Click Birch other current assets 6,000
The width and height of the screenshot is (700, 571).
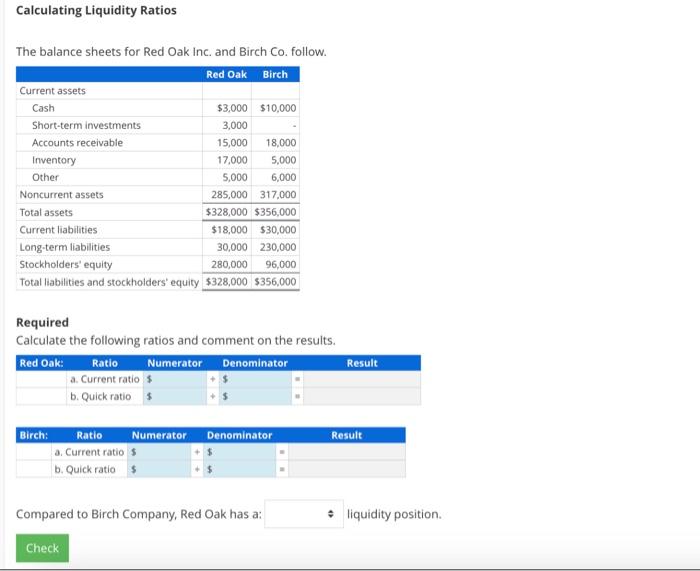[283, 177]
